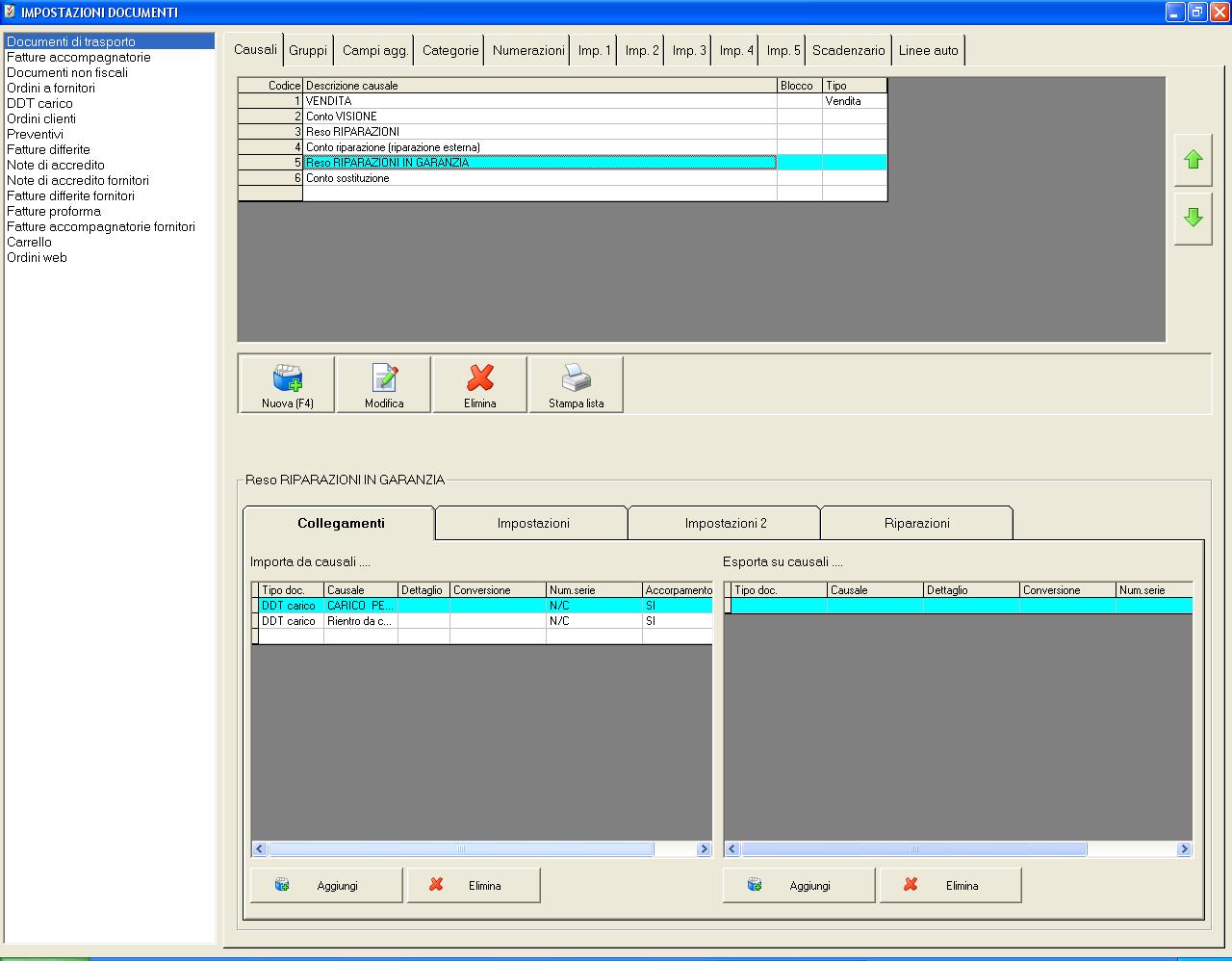Select the Causali tab

click(255, 49)
